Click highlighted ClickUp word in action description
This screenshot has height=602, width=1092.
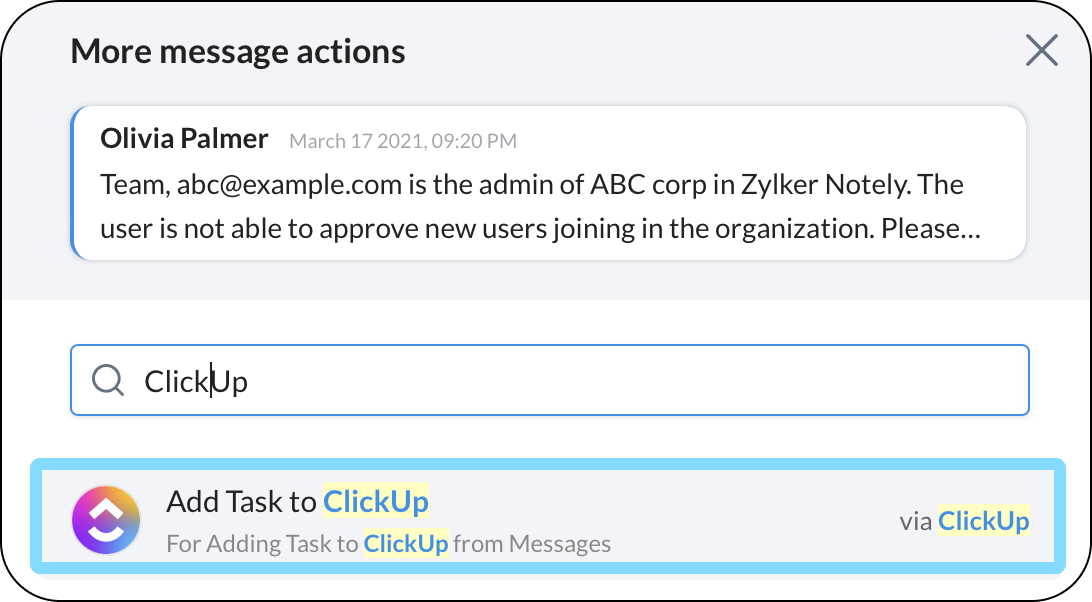[x=405, y=544]
